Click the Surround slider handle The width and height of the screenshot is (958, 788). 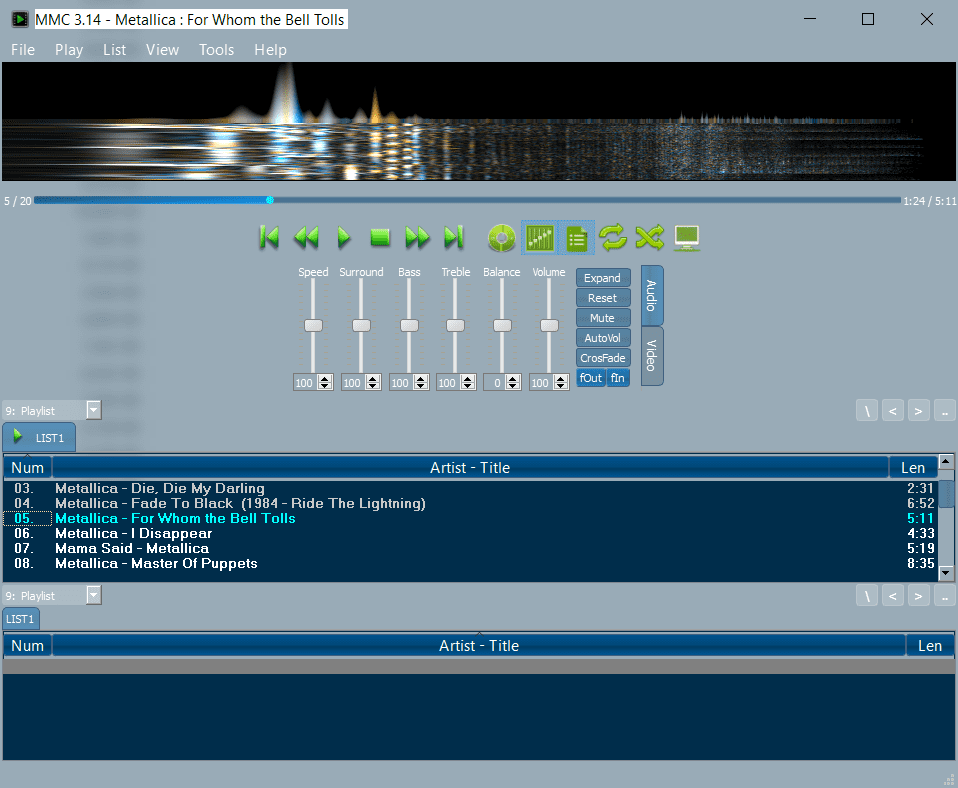[361, 325]
